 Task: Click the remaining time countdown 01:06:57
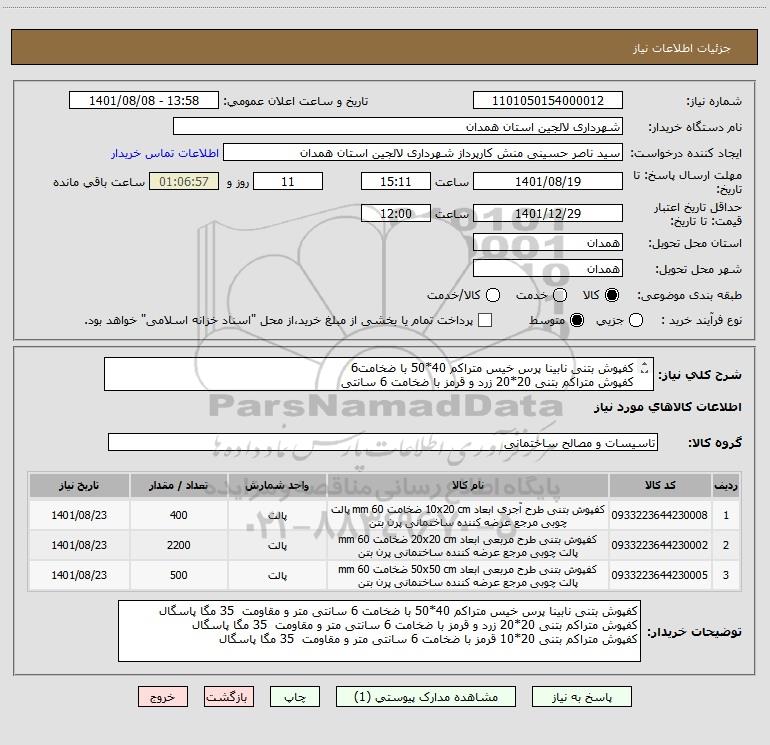coord(184,181)
